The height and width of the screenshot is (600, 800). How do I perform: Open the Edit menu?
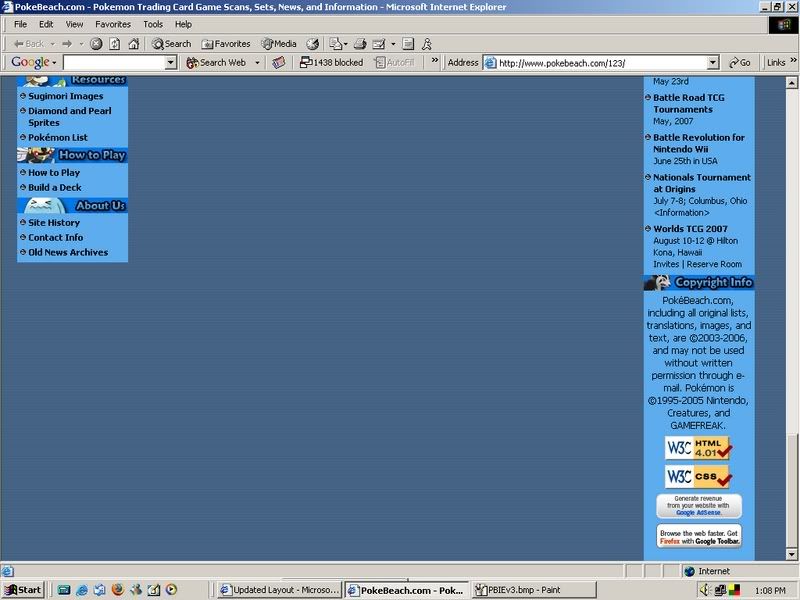46,24
